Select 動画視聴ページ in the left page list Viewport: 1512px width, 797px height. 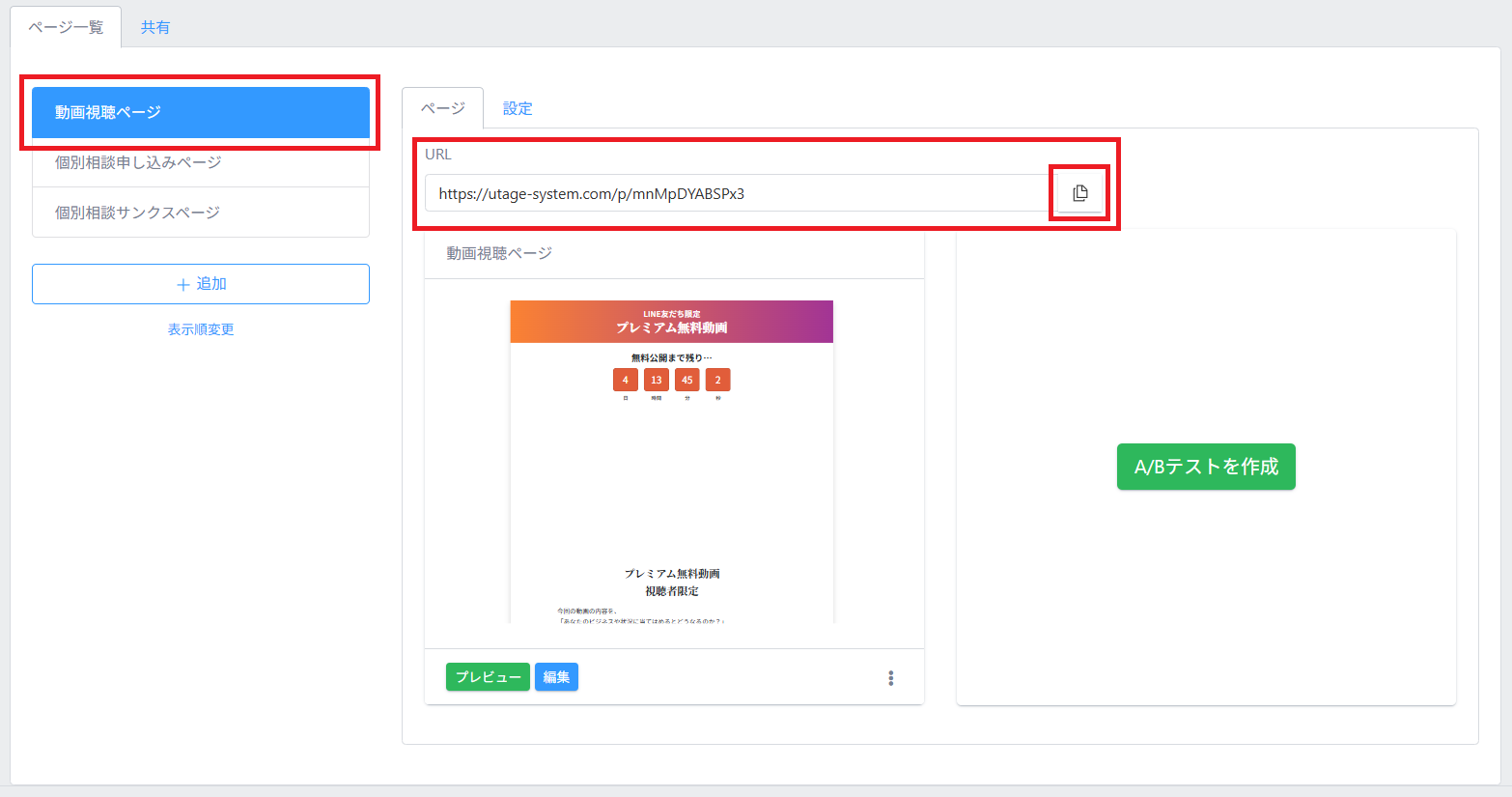pos(201,112)
